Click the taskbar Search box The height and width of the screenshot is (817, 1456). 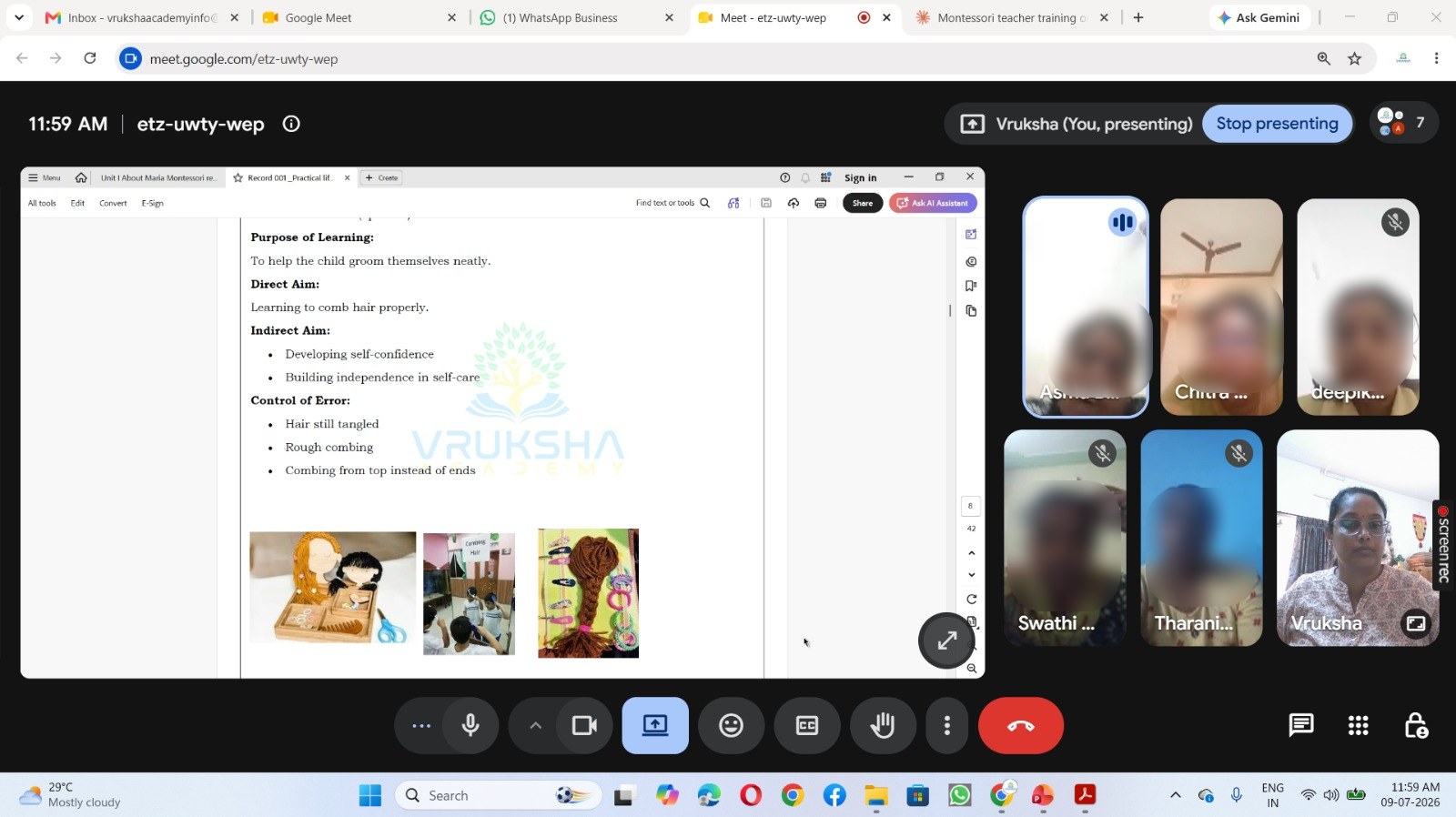499,795
